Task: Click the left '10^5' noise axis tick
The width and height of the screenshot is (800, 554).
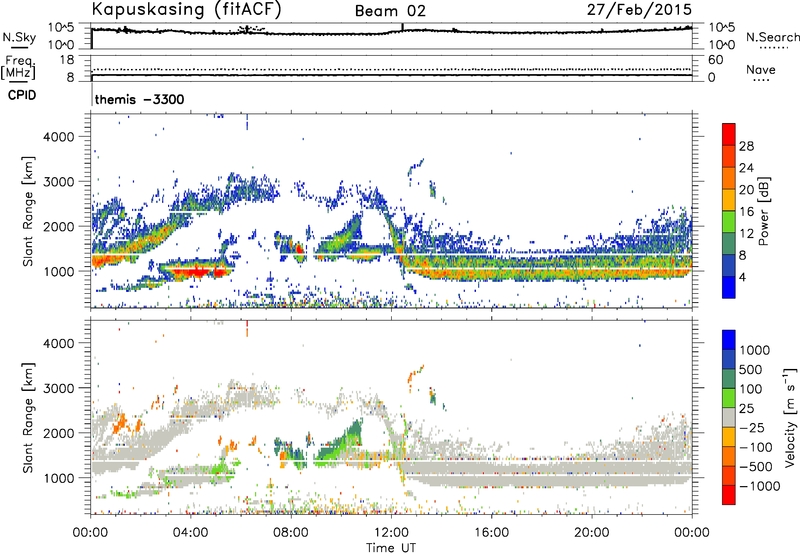Action: coord(61,28)
